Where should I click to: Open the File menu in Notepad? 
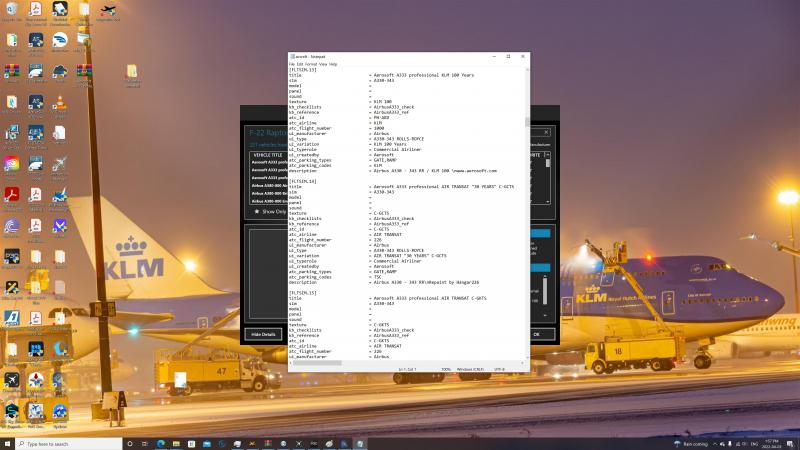click(x=292, y=64)
